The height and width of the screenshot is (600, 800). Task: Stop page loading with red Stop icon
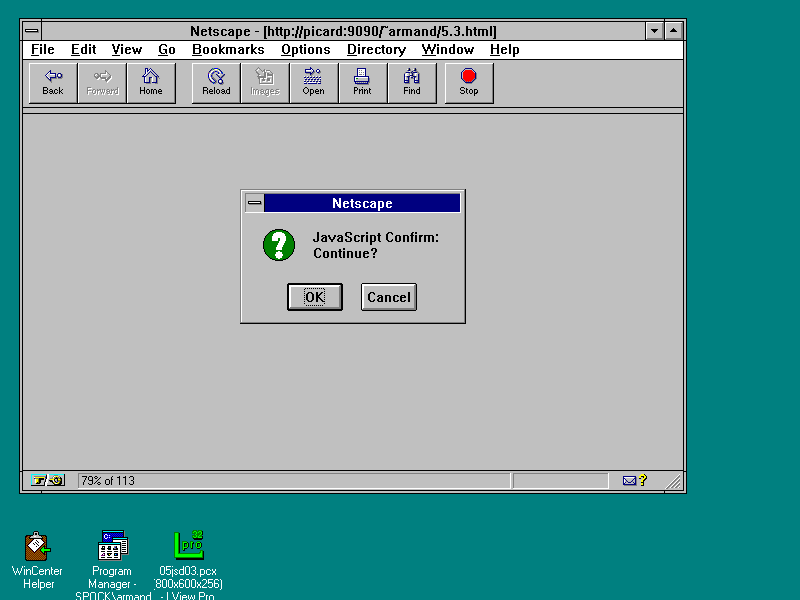469,83
